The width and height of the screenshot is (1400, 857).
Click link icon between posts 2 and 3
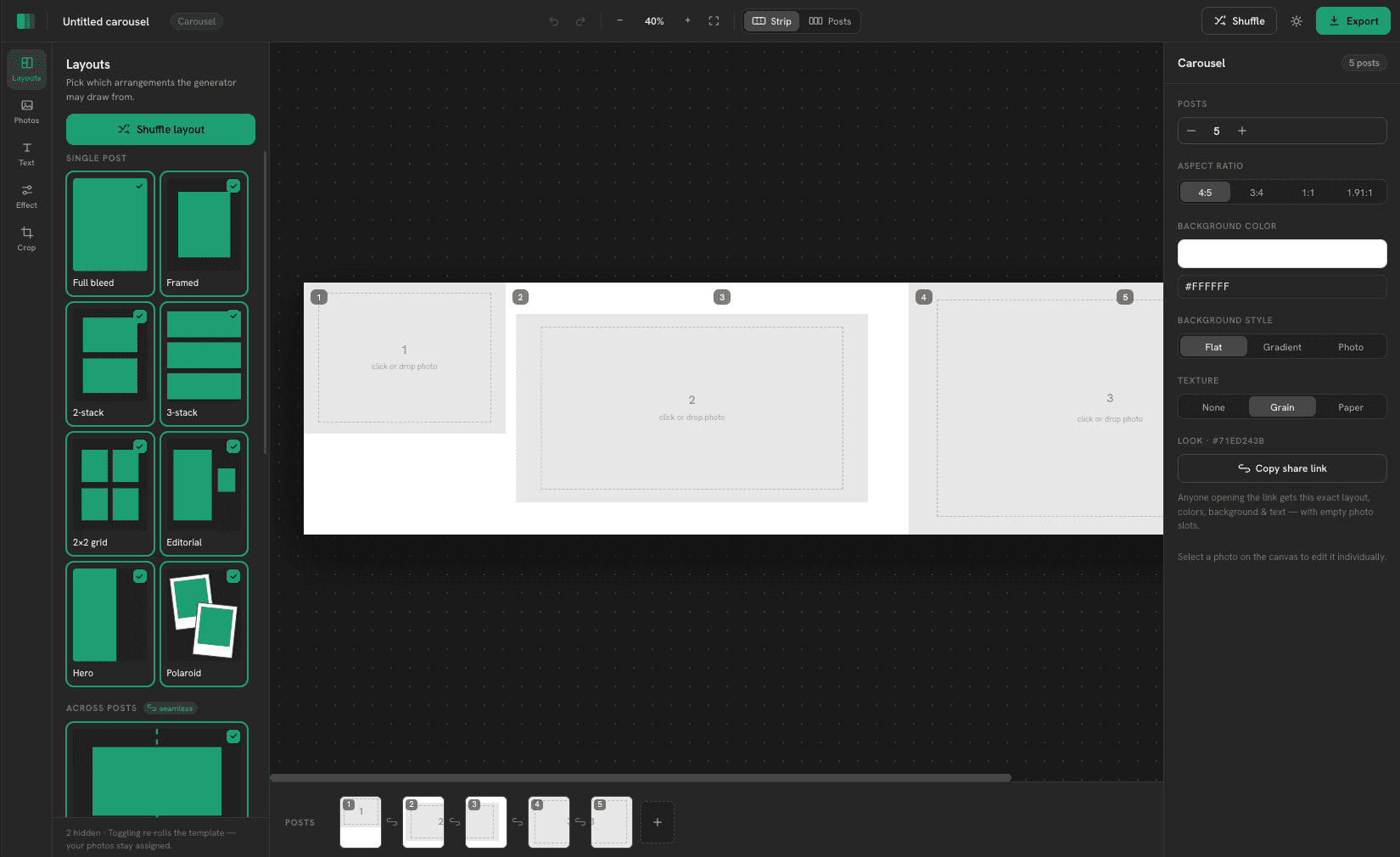click(x=455, y=822)
